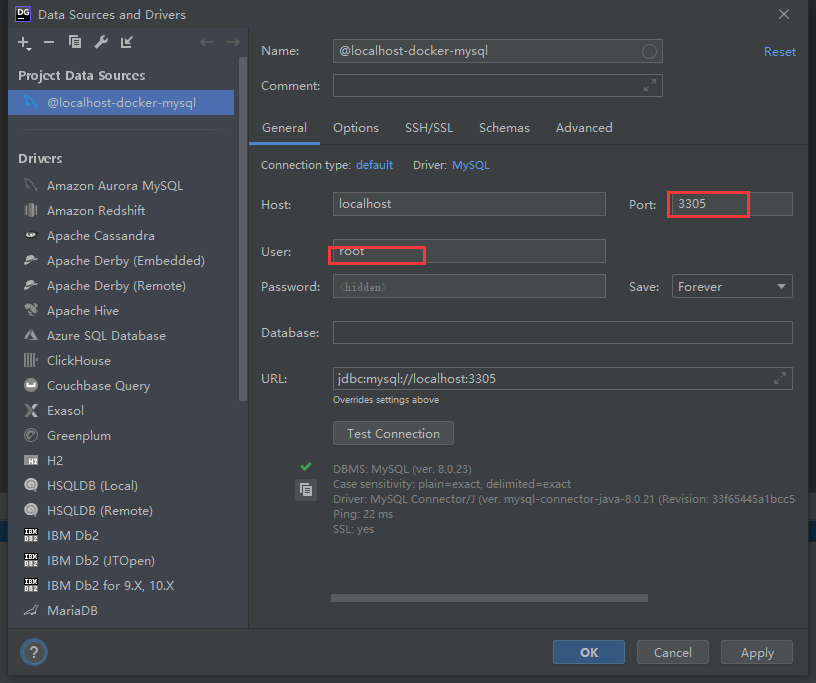The width and height of the screenshot is (816, 683).
Task: Select HSQLDB (Local) driver
Action: point(92,485)
